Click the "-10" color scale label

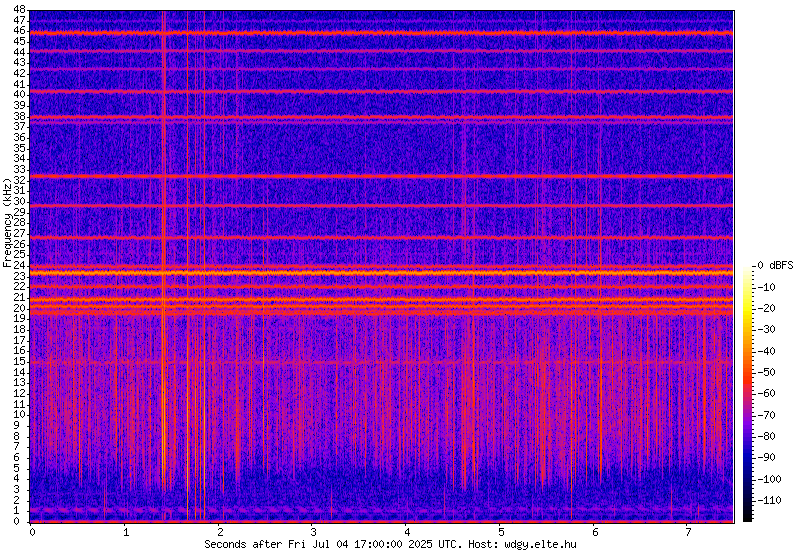click(x=766, y=287)
